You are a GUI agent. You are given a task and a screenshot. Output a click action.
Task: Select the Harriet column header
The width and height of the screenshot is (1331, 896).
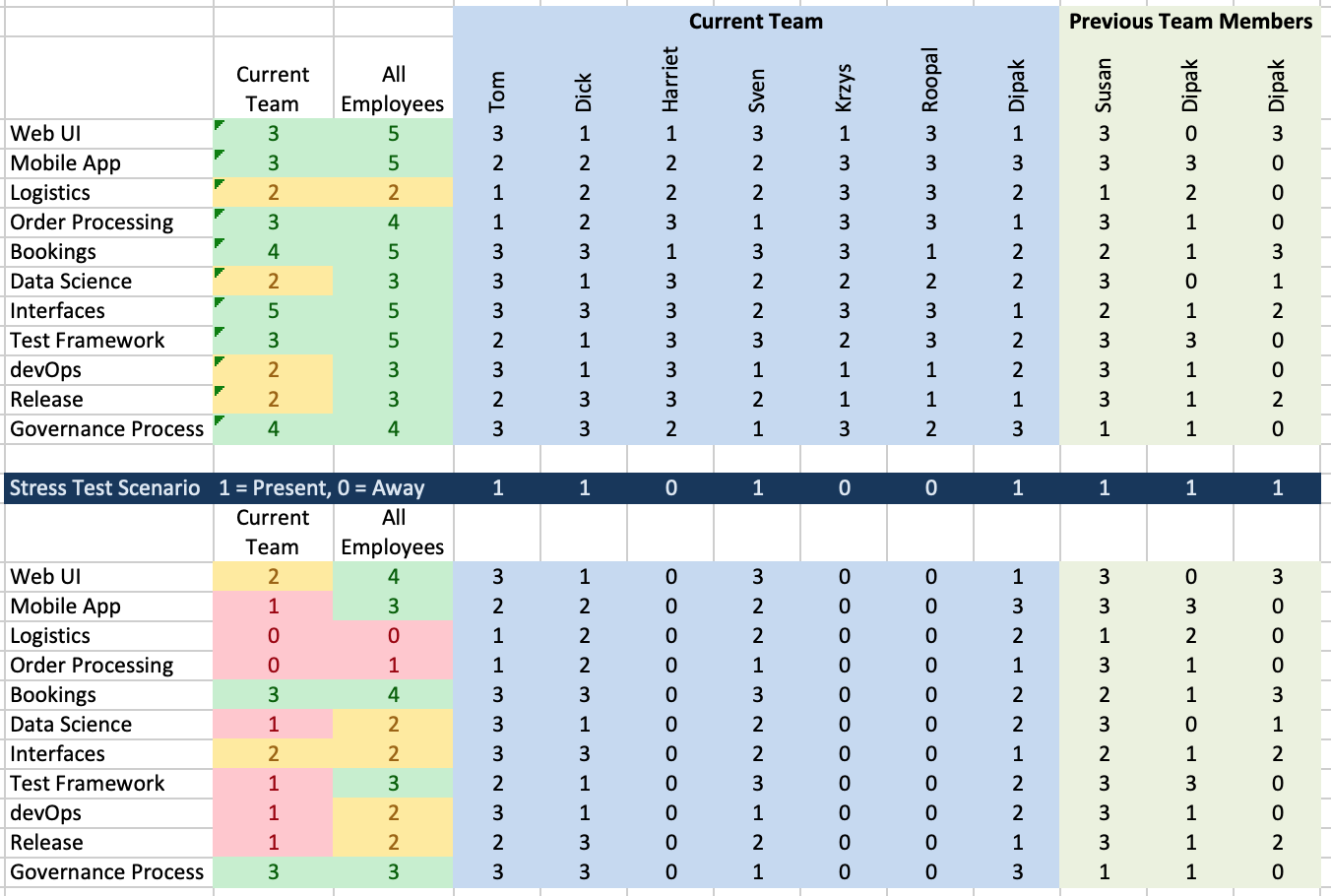pyautogui.click(x=670, y=79)
